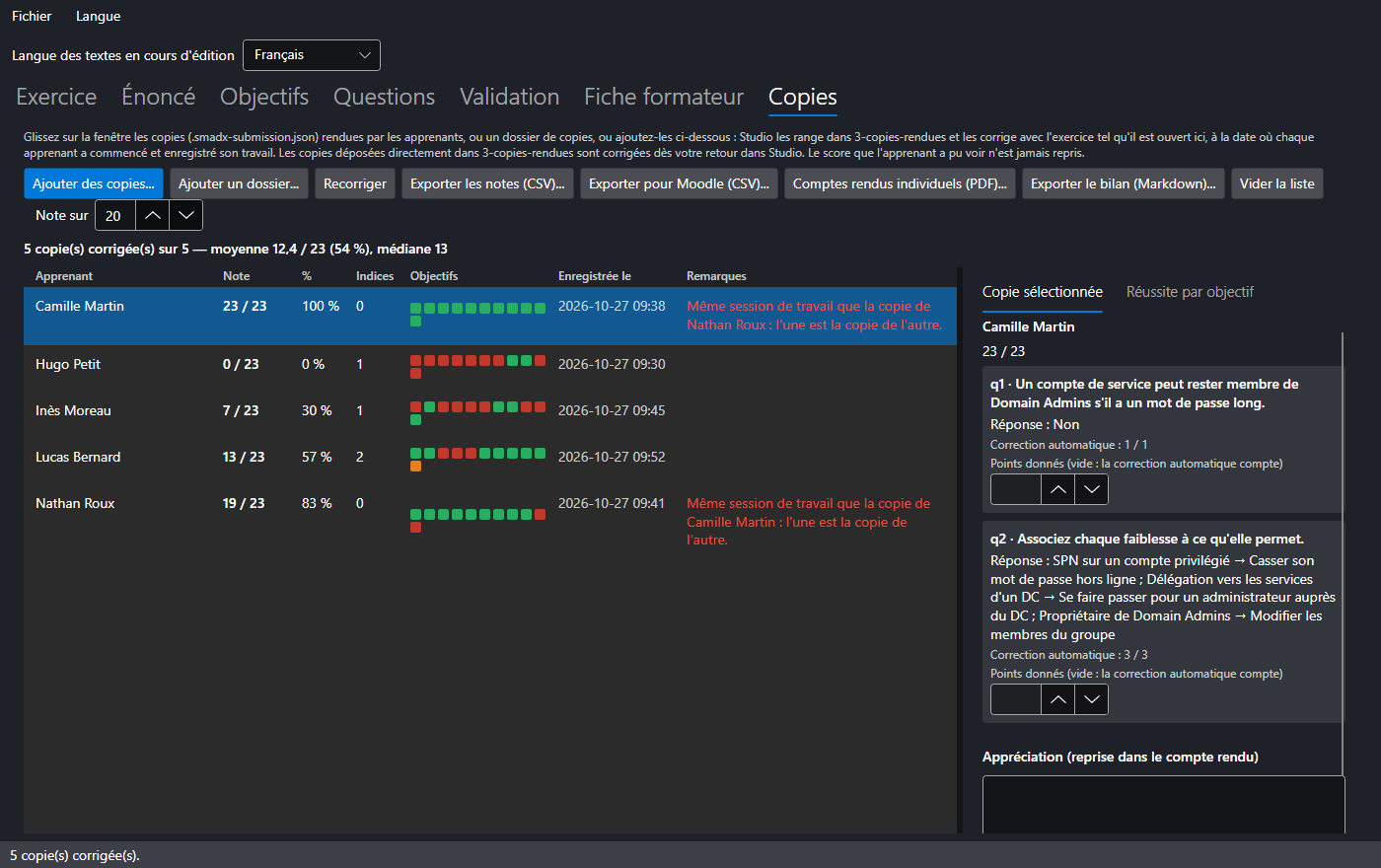Decrease the 'Note sur' value with down arrow
This screenshot has width=1381, height=868.
185,215
